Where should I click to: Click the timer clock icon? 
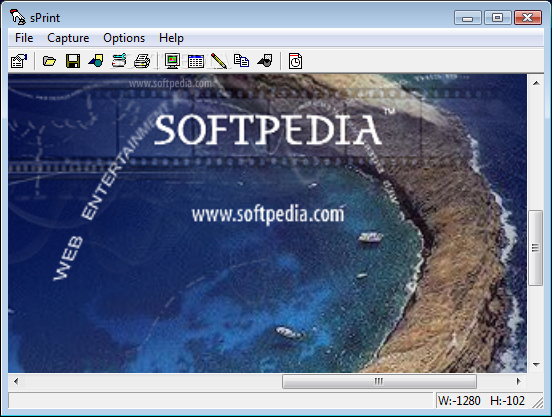[x=295, y=61]
